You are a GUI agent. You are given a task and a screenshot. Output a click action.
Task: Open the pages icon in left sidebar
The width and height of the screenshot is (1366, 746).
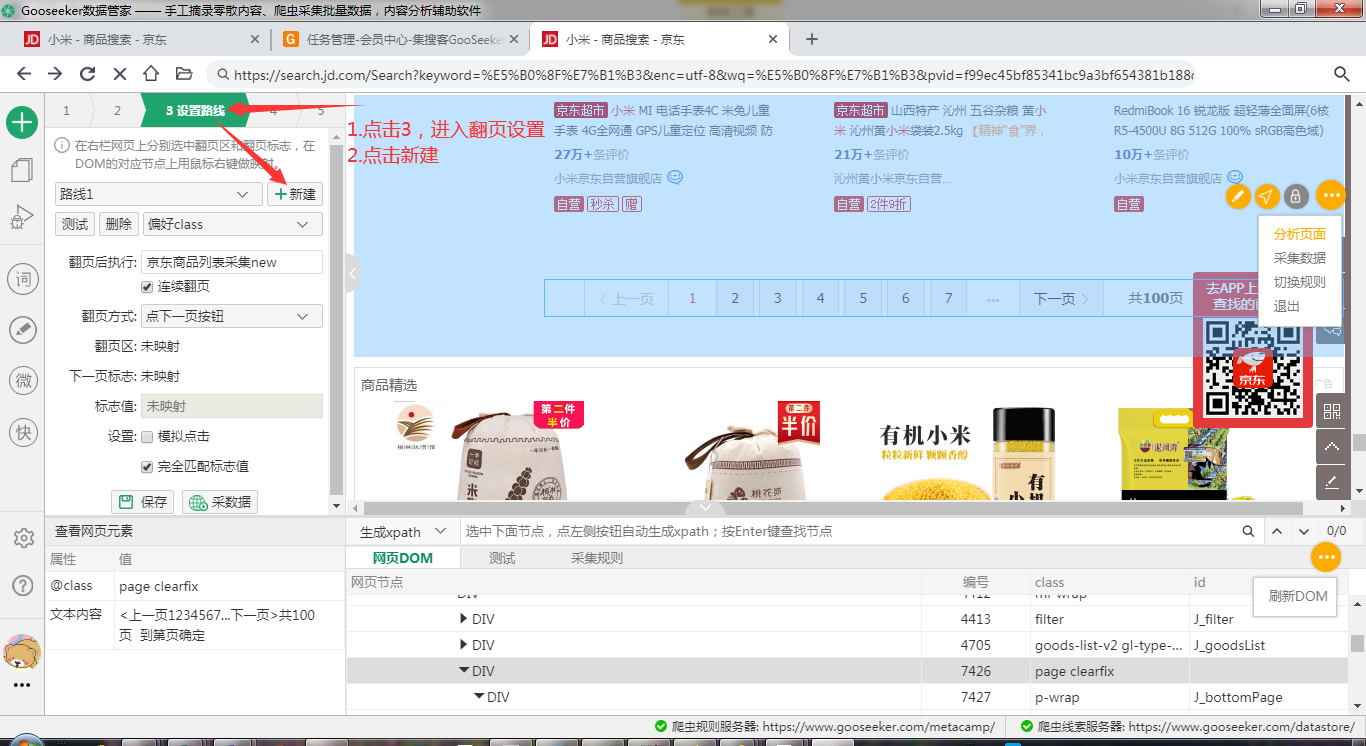point(22,169)
